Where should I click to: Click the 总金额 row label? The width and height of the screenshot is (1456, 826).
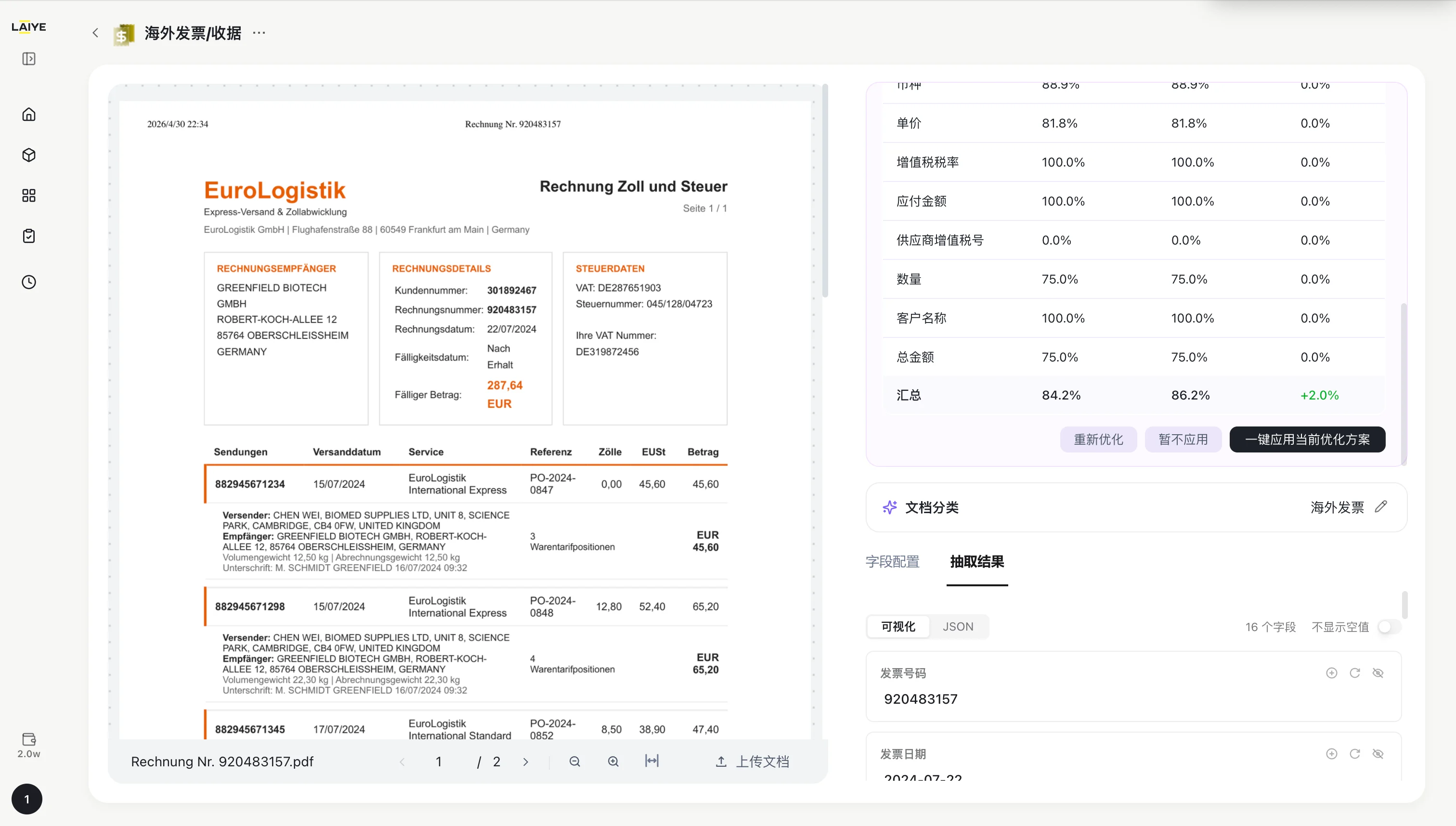pyautogui.click(x=915, y=357)
